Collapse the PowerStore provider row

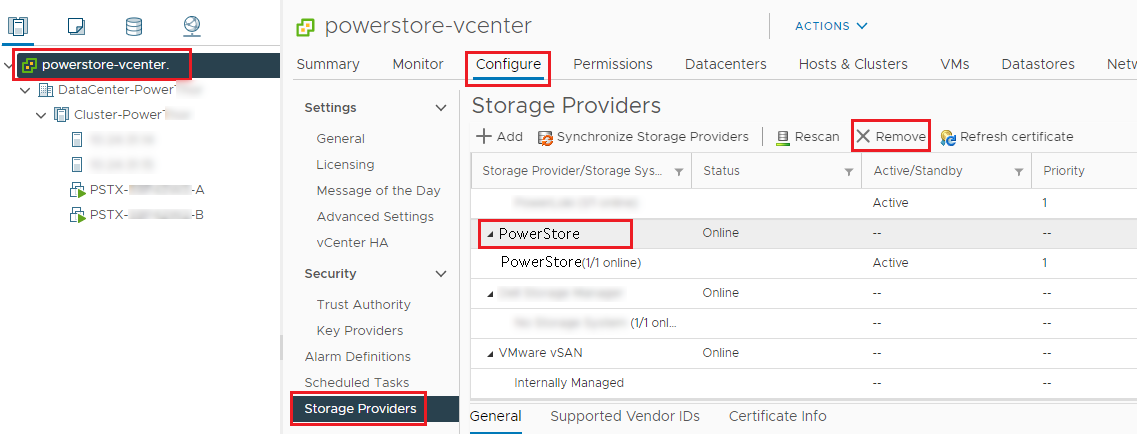[490, 234]
